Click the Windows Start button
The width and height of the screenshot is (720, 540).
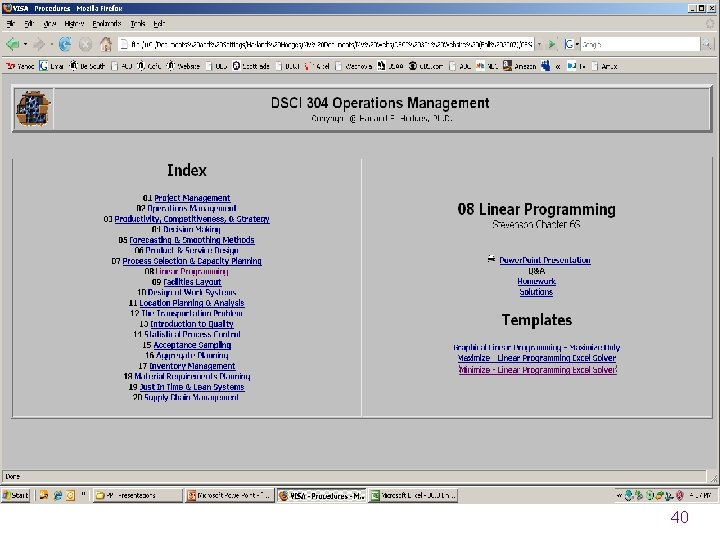click(16, 495)
